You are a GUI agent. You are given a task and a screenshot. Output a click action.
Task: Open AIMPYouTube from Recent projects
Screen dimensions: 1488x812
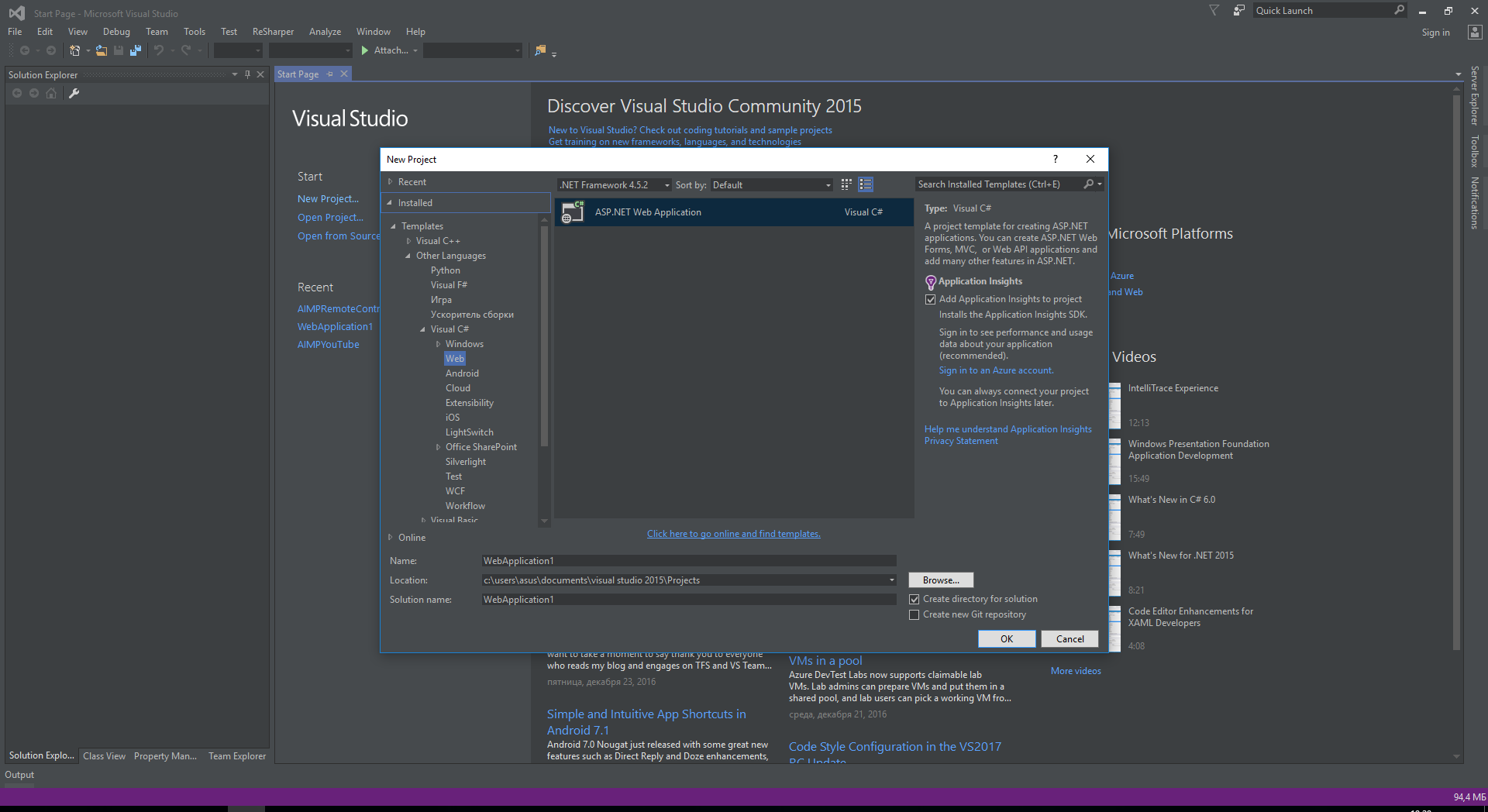(x=329, y=345)
